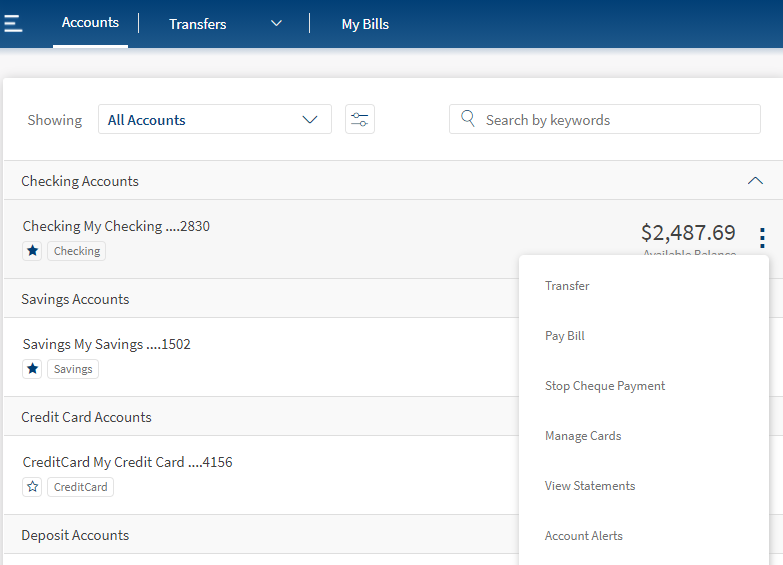This screenshot has width=783, height=565.
Task: Mark Credit Card account as favorite
Action: [x=32, y=487]
